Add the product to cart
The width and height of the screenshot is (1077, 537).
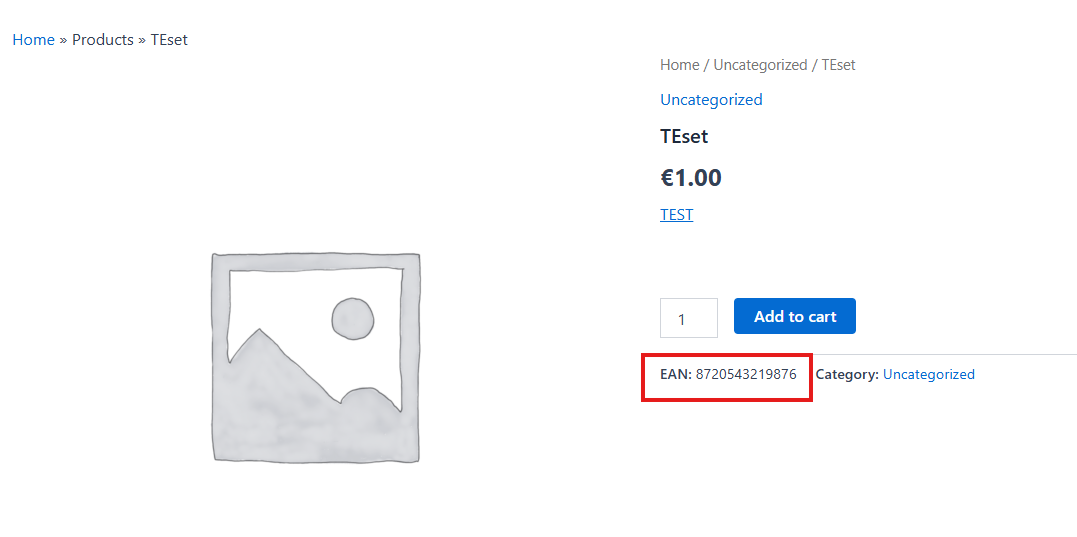point(795,317)
